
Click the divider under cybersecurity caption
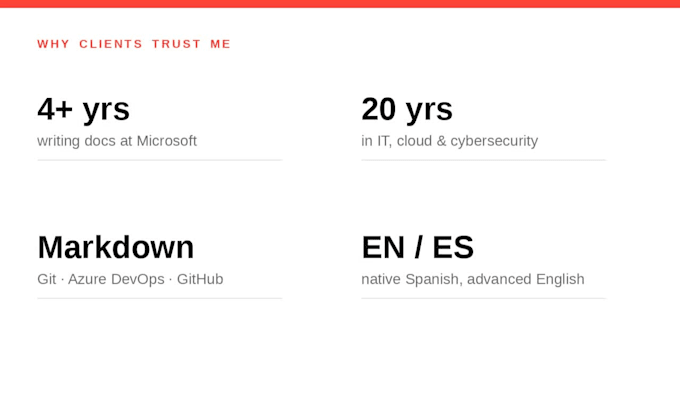[484, 160]
